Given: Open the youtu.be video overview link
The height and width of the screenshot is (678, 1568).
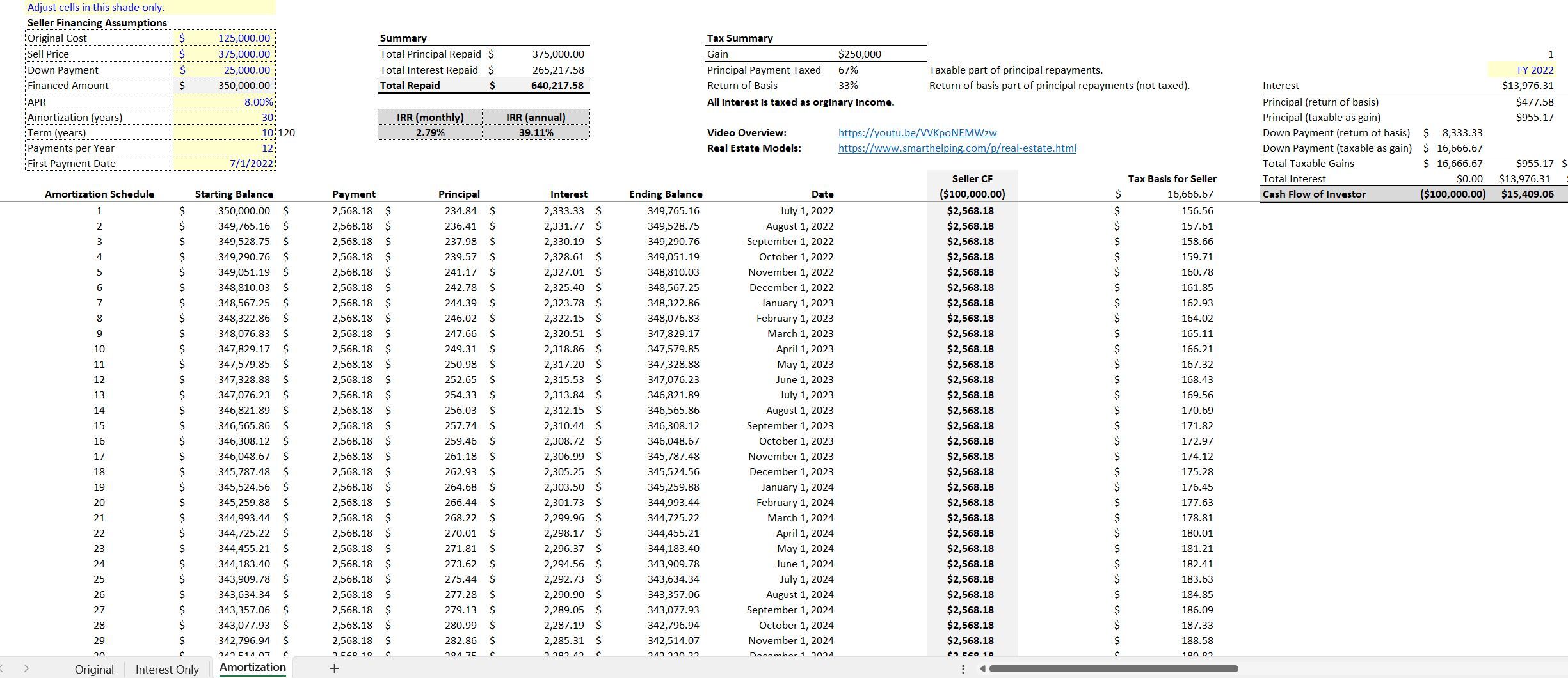Looking at the screenshot, I should click(918, 132).
